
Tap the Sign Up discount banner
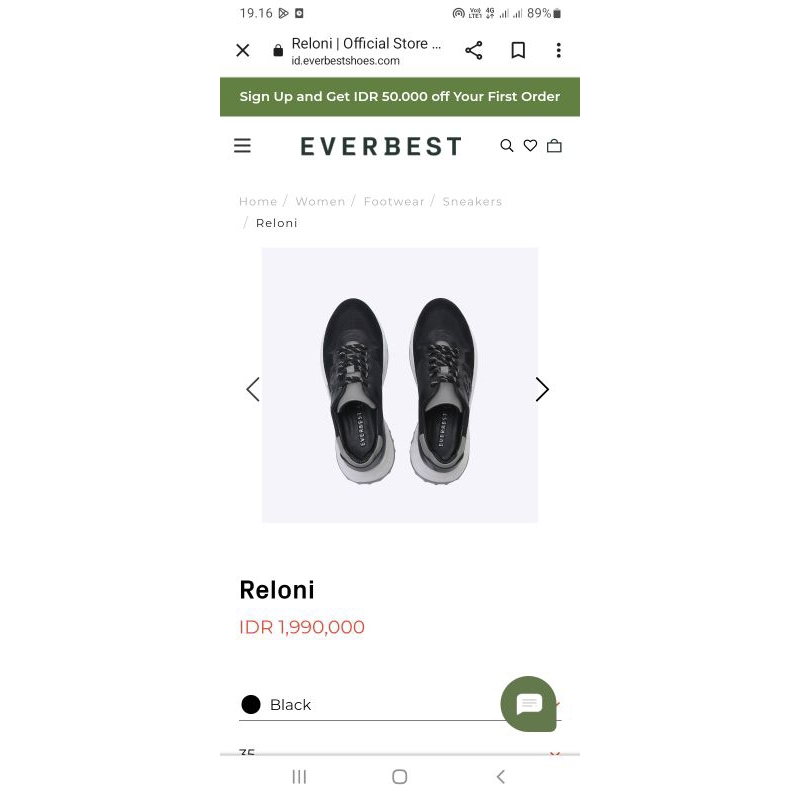(x=399, y=97)
